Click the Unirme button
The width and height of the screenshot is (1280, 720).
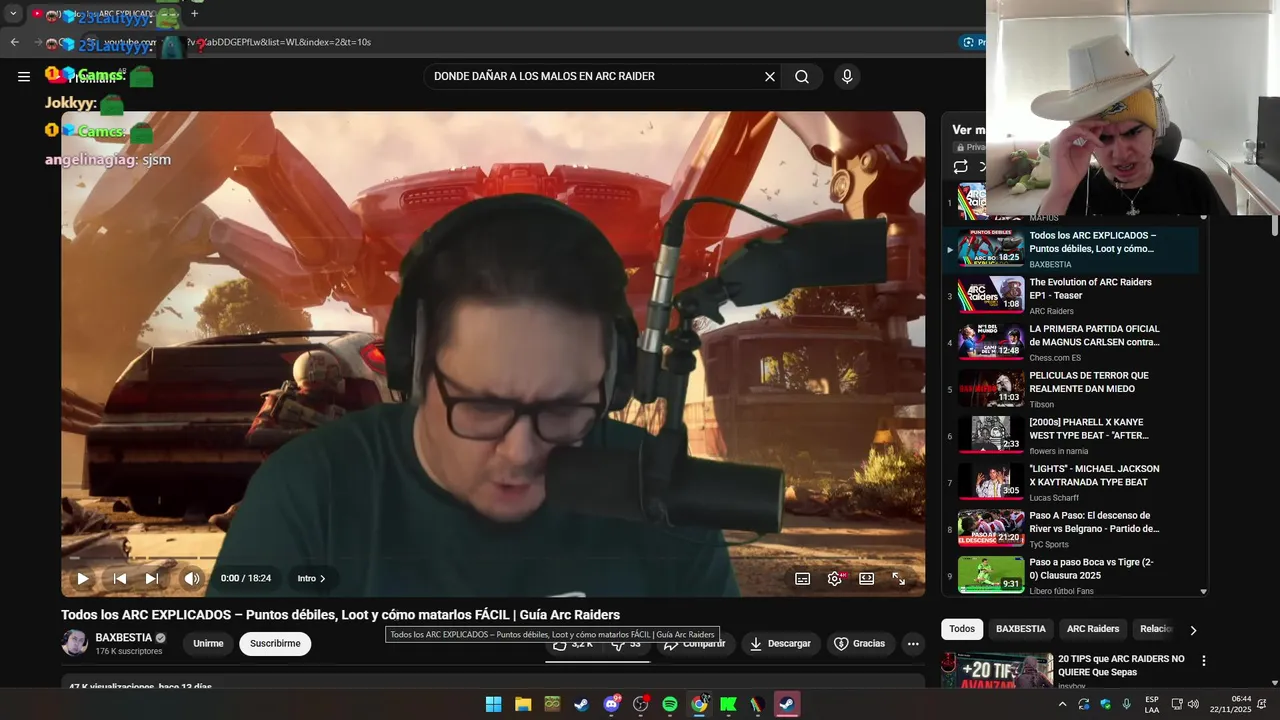click(x=208, y=644)
